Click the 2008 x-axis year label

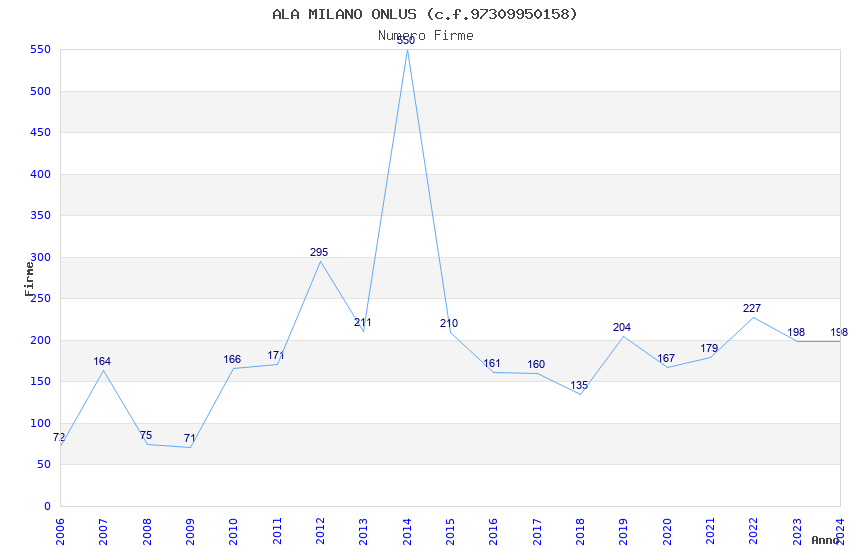point(147,532)
